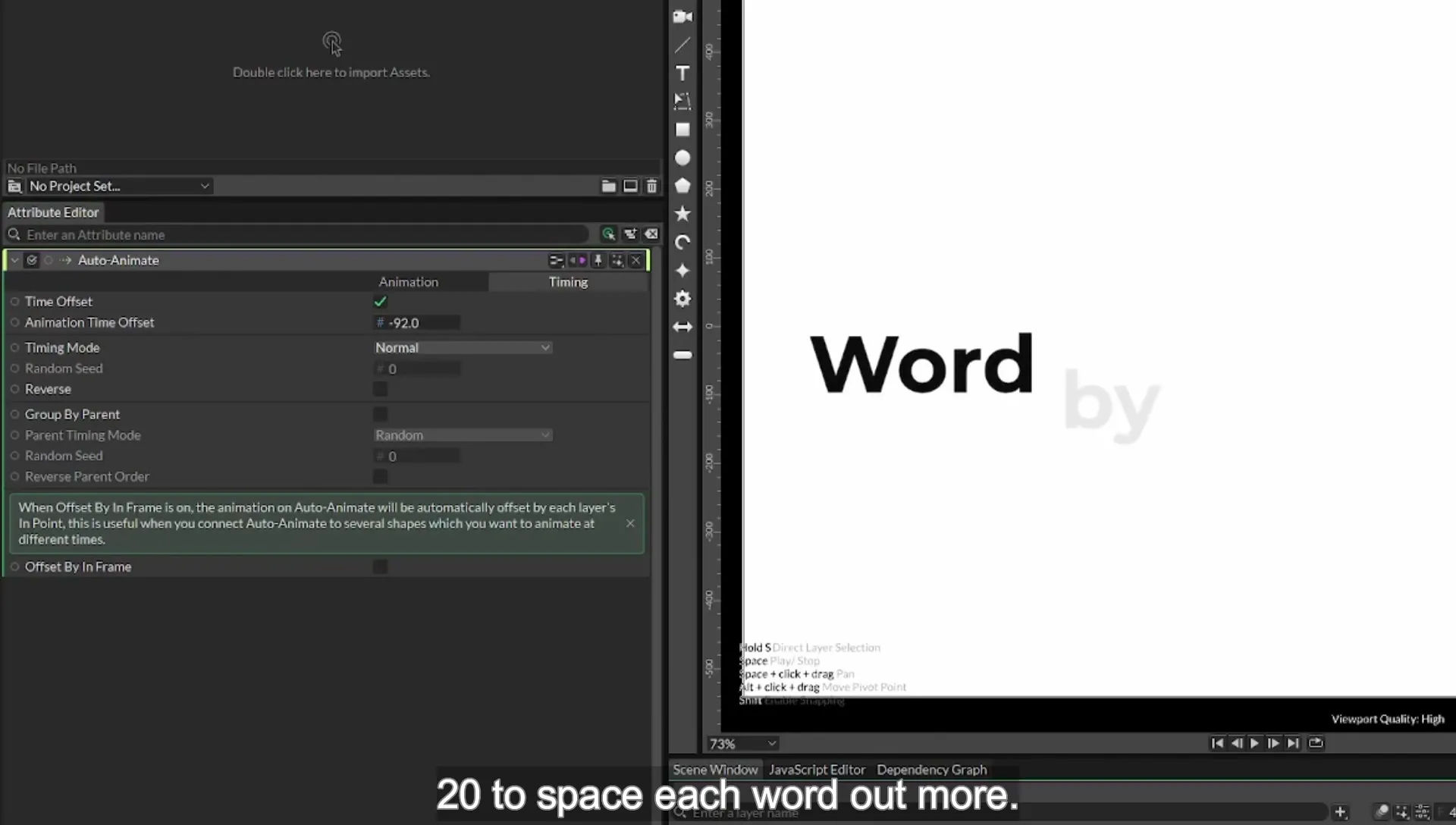The height and width of the screenshot is (825, 1456).
Task: Toggle the Auto-Animate enabled checkmark icon
Action: [x=31, y=260]
